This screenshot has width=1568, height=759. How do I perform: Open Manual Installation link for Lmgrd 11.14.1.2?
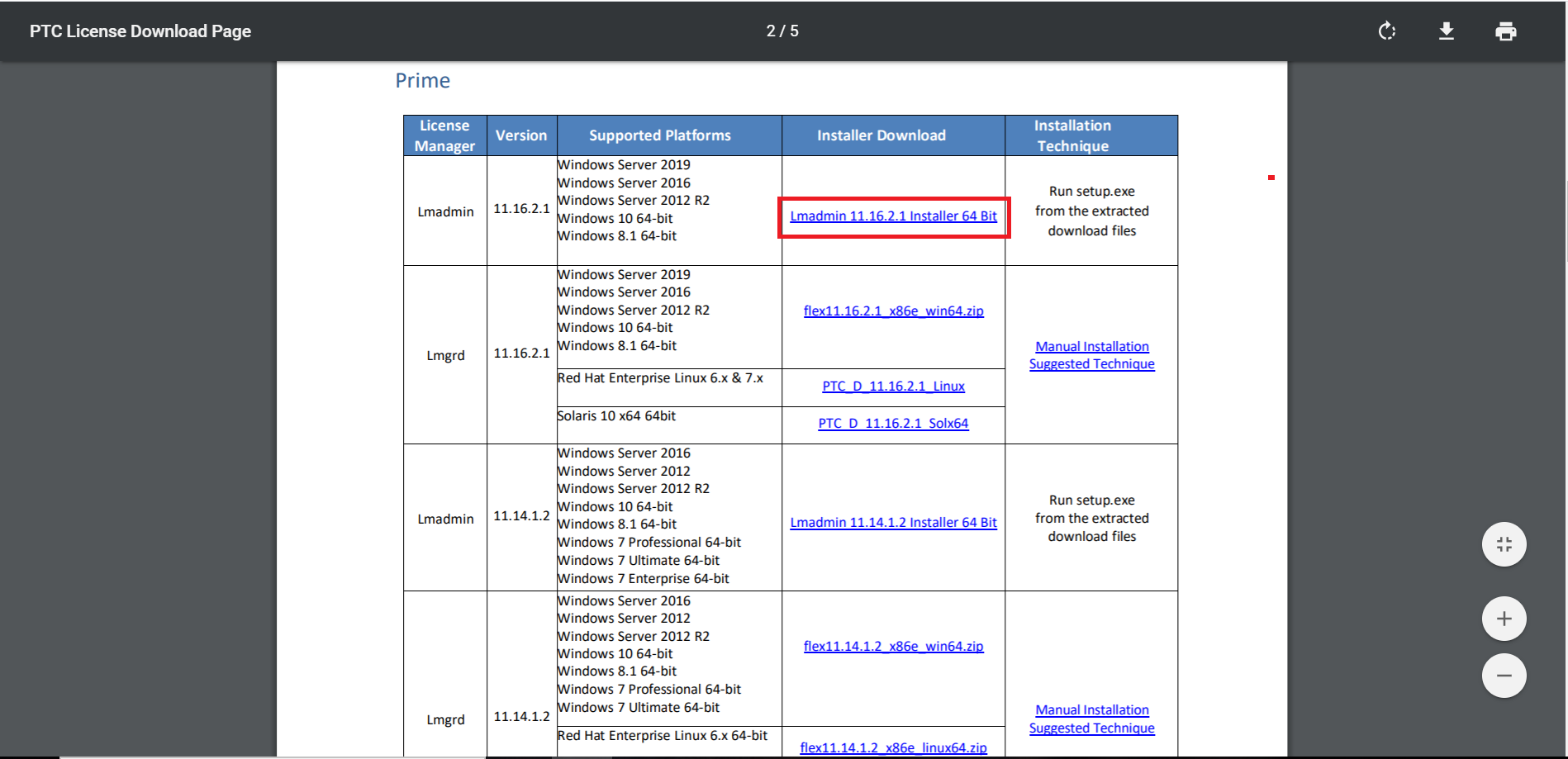[x=1091, y=719]
